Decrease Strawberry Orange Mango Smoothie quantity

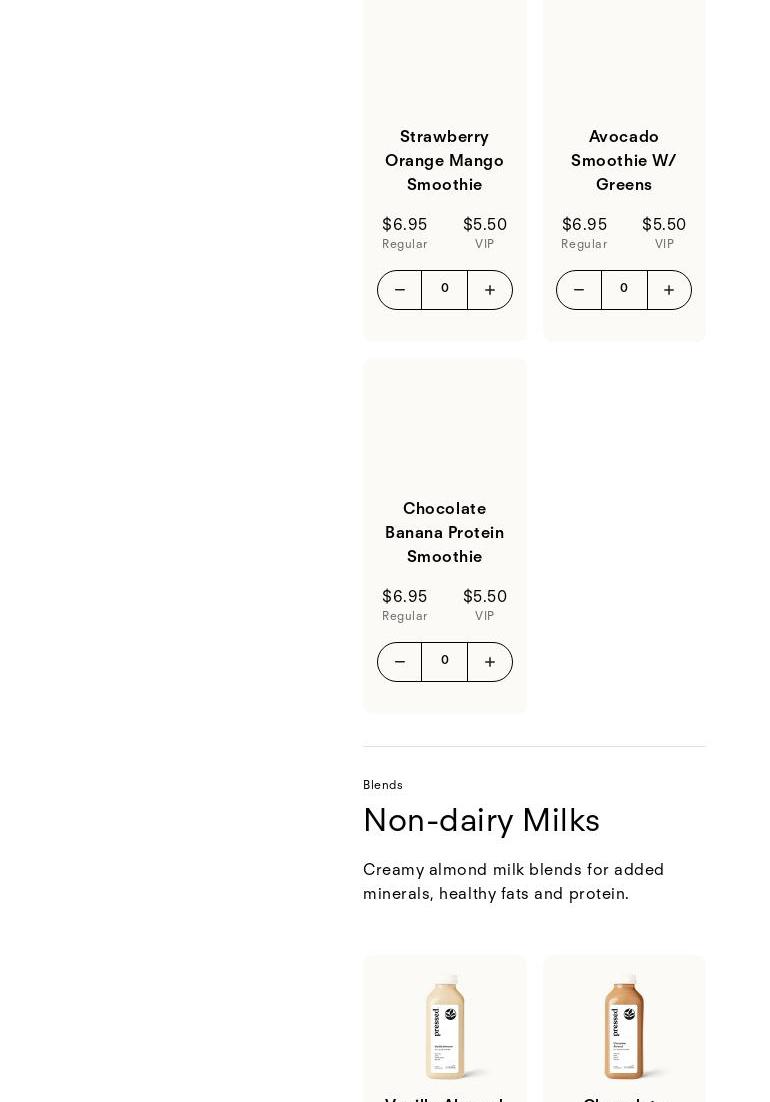(x=399, y=290)
